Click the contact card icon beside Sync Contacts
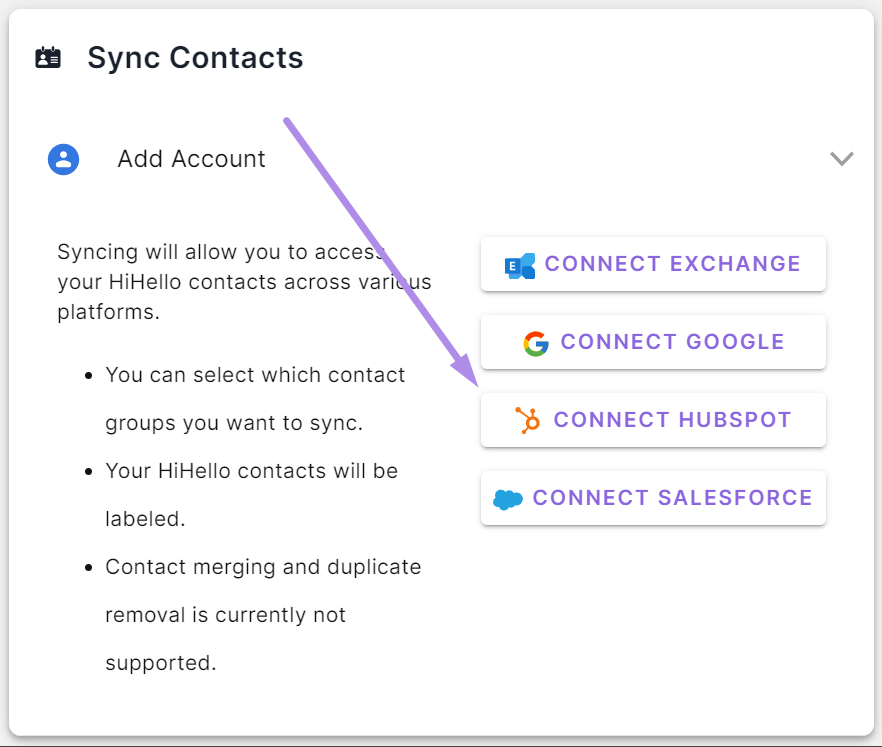The width and height of the screenshot is (882, 747). [x=48, y=57]
